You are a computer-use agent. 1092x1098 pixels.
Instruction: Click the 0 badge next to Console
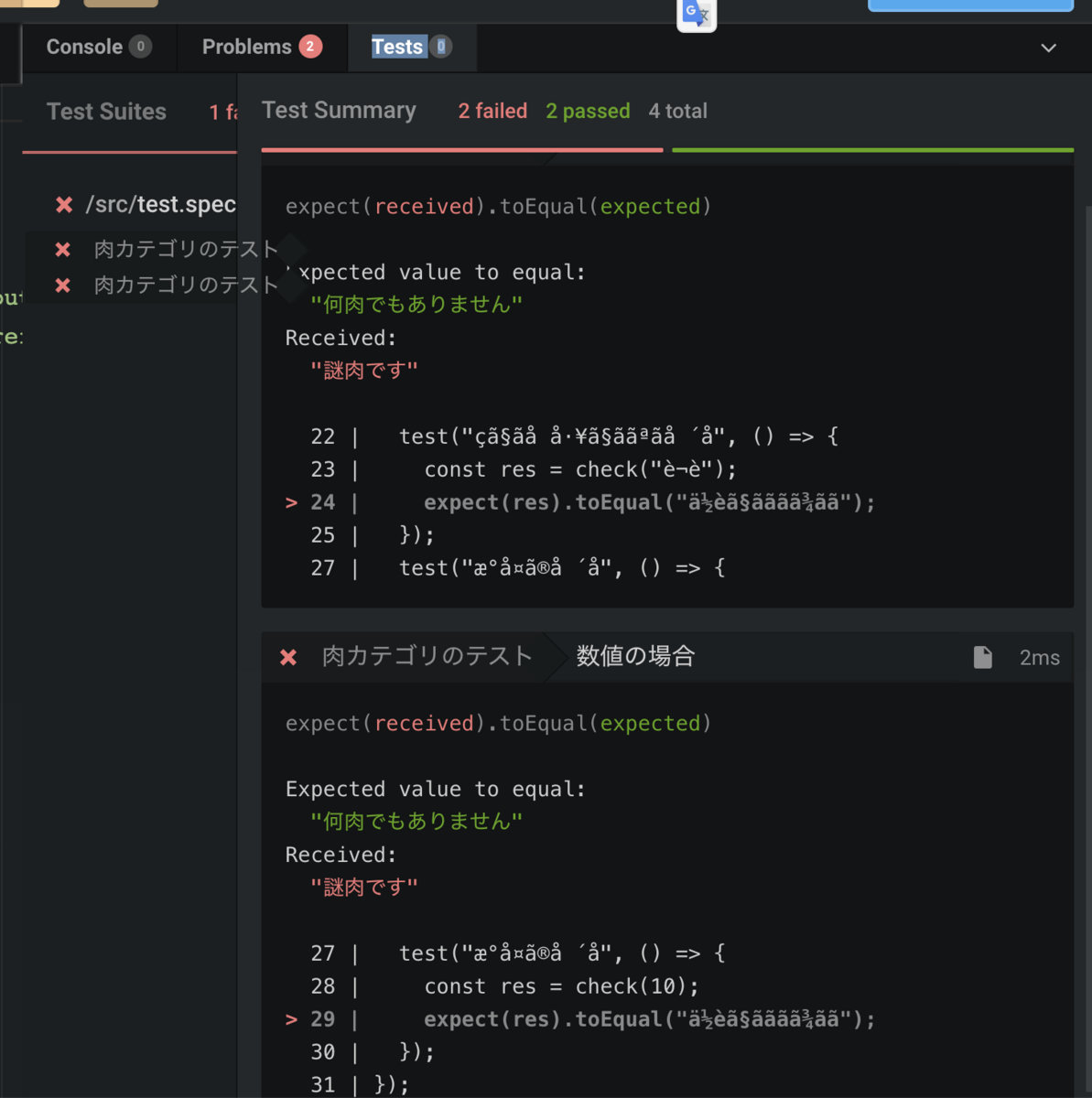pos(140,47)
